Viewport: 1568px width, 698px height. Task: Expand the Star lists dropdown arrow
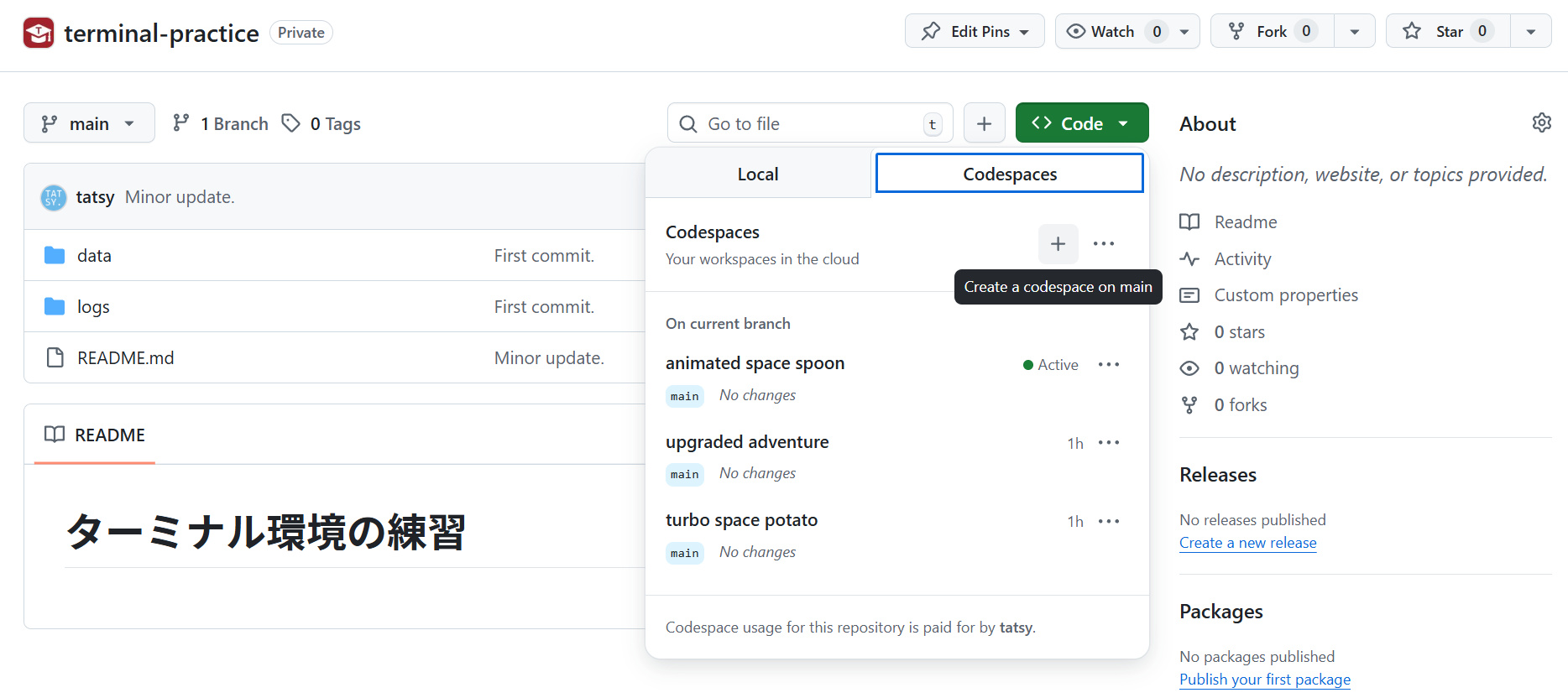click(1530, 32)
